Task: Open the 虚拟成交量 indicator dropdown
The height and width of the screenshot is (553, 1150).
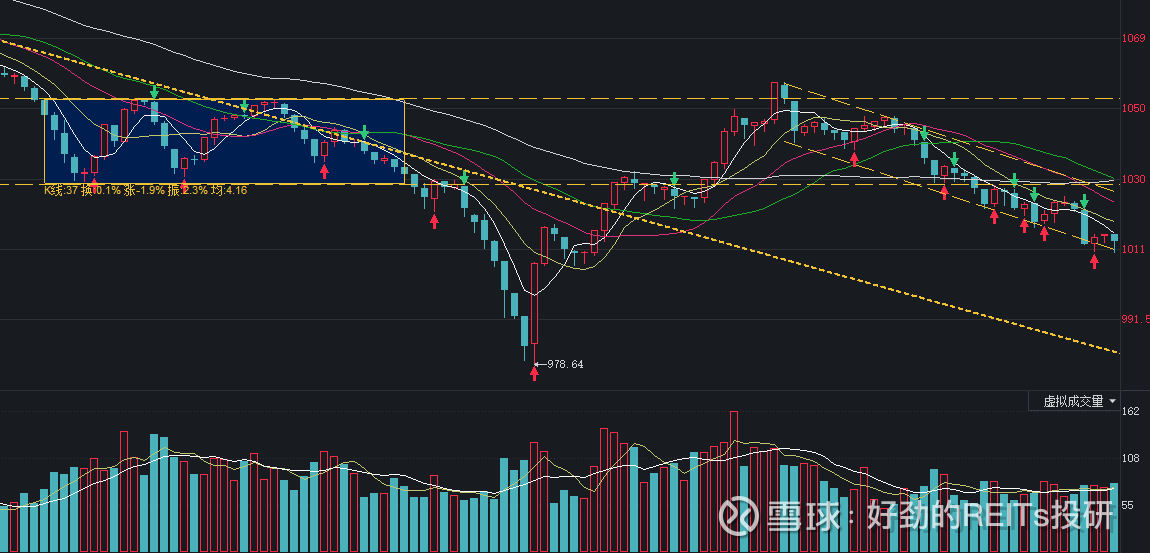Action: click(x=1080, y=401)
